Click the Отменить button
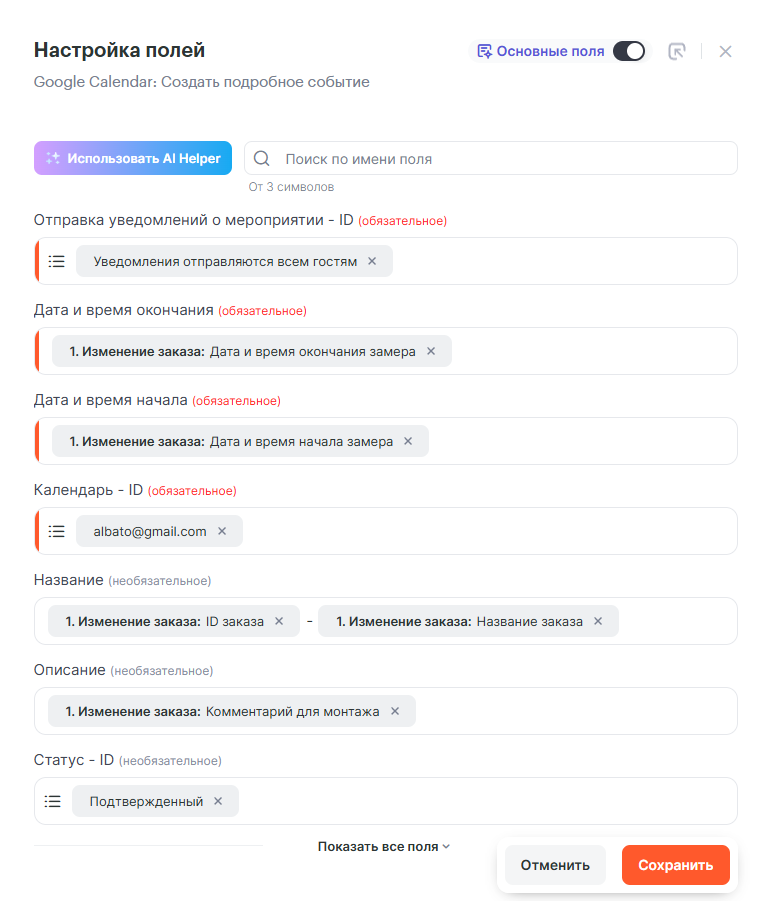This screenshot has width=774, height=901. click(x=555, y=865)
